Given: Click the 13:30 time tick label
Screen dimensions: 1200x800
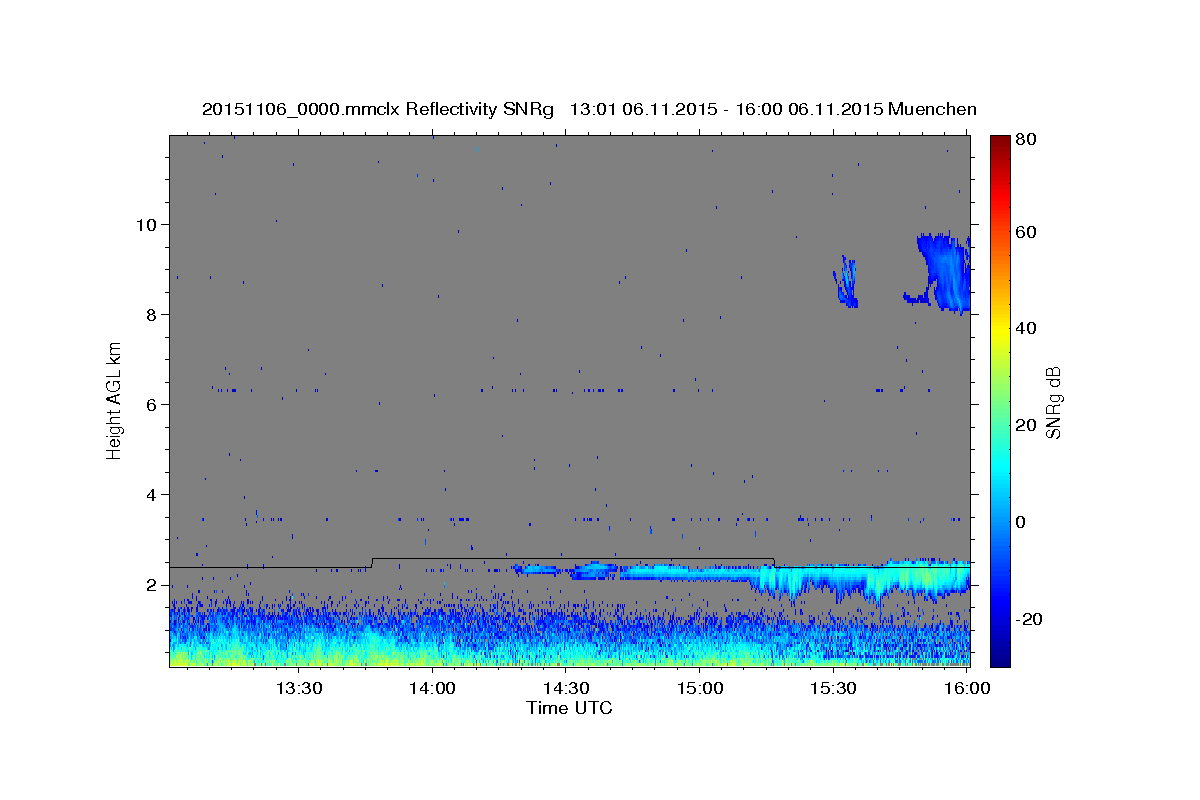Looking at the screenshot, I should click(298, 688).
